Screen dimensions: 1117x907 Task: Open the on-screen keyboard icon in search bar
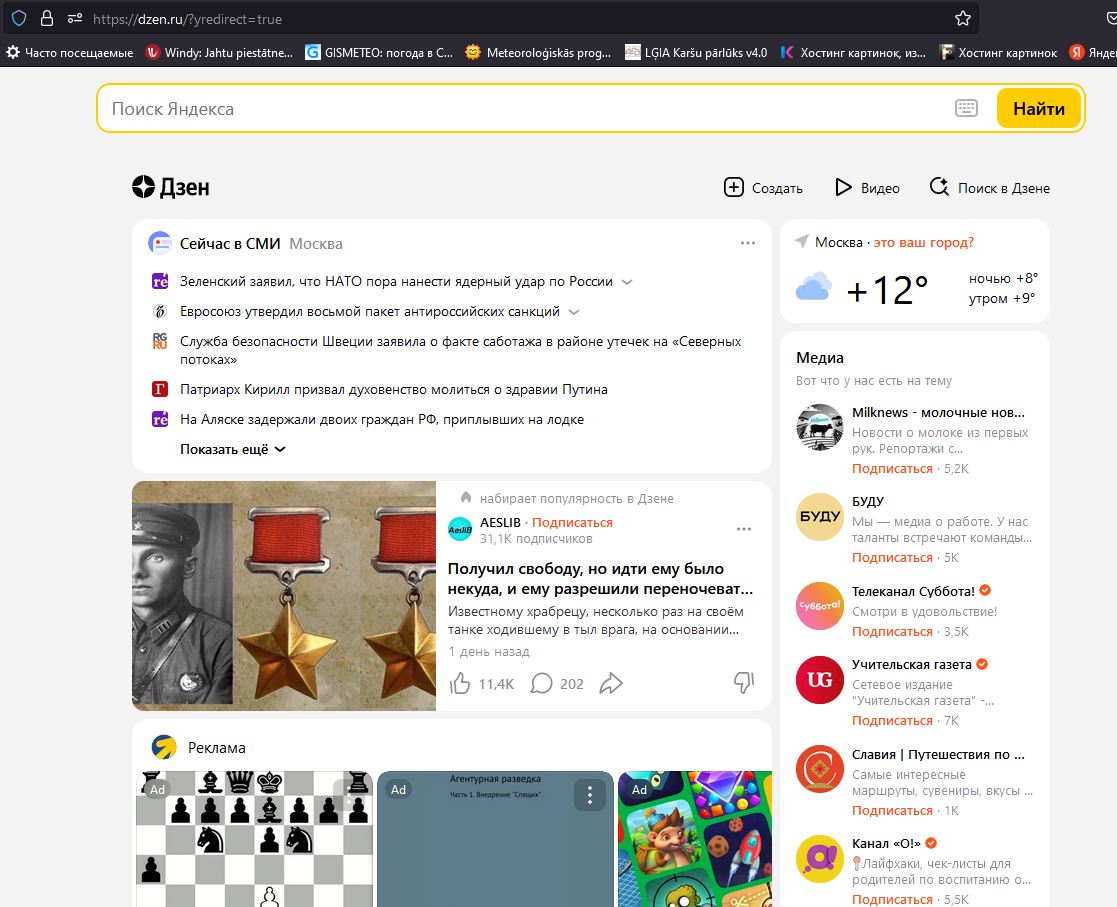pos(966,108)
